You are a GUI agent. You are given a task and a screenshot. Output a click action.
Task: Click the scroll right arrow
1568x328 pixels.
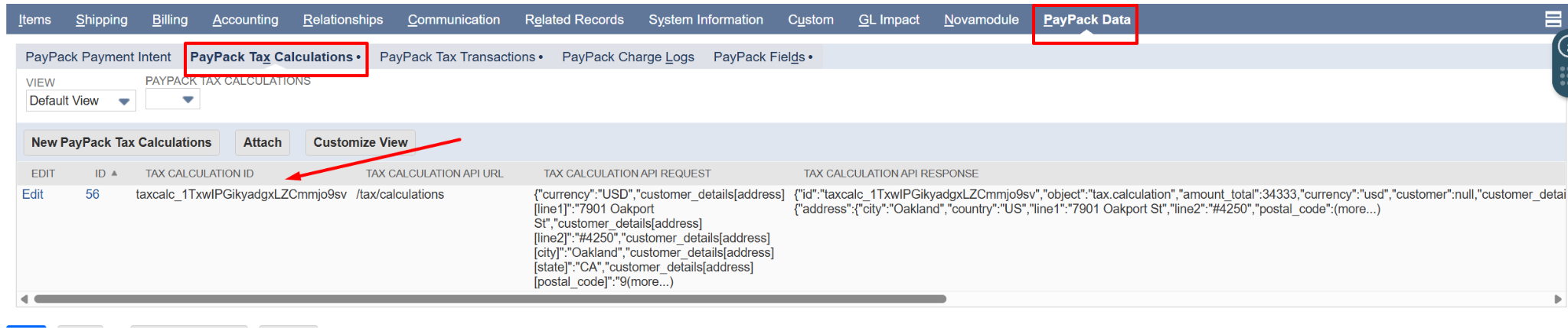pos(1557,299)
